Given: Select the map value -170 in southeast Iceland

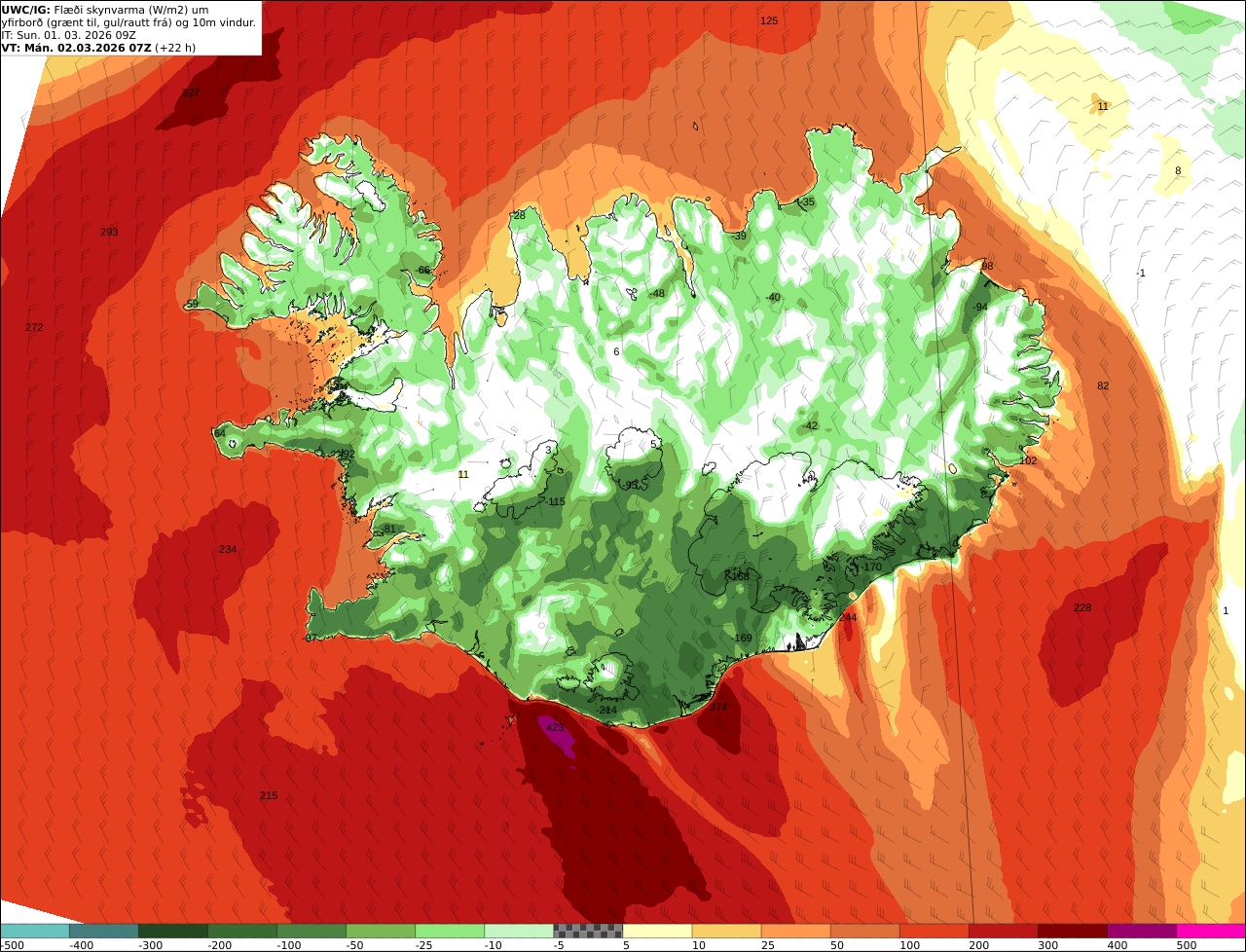Looking at the screenshot, I should 870,568.
